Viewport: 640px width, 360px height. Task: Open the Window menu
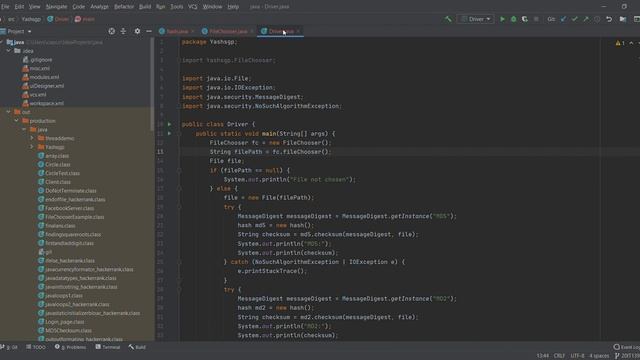pyautogui.click(x=213, y=7)
